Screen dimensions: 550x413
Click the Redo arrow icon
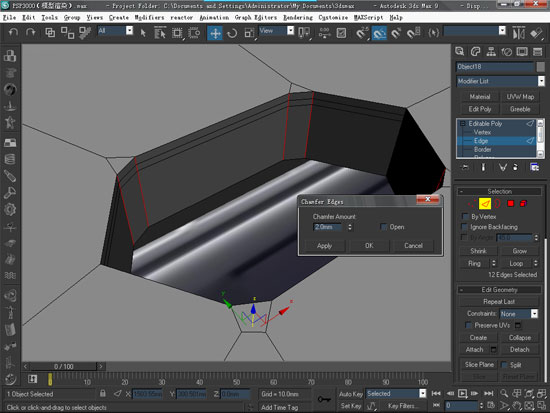31,33
